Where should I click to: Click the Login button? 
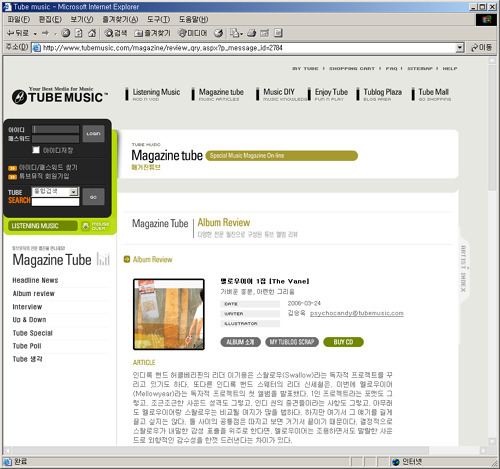click(x=93, y=134)
